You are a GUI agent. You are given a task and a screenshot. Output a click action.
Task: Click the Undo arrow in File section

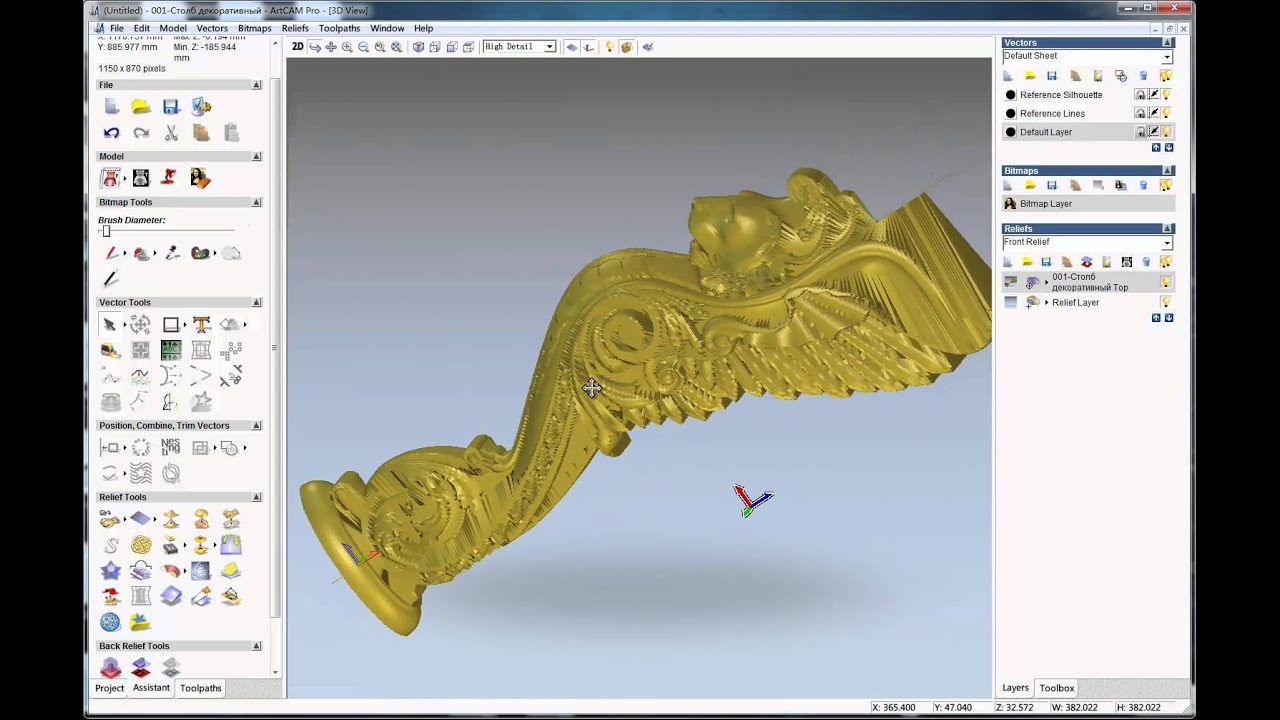pos(111,133)
